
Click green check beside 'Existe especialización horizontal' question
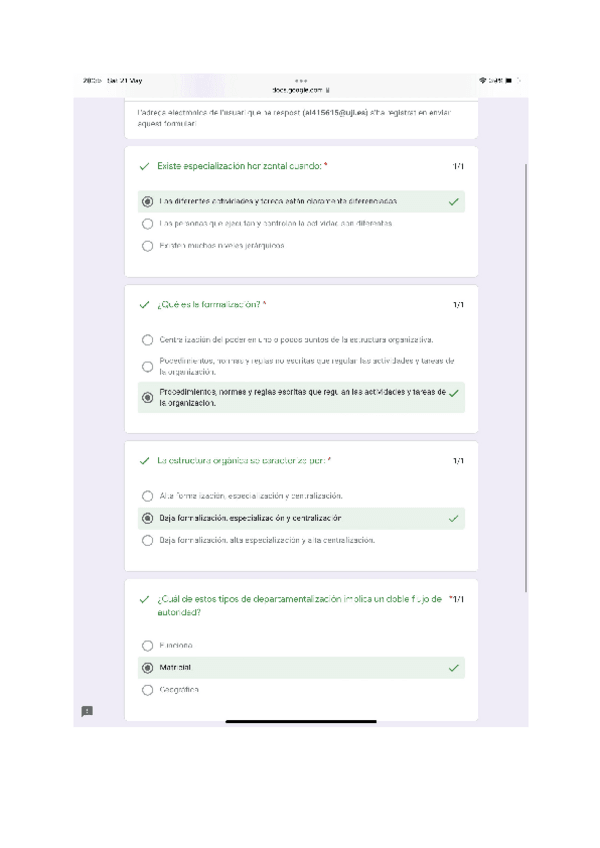(x=145, y=166)
